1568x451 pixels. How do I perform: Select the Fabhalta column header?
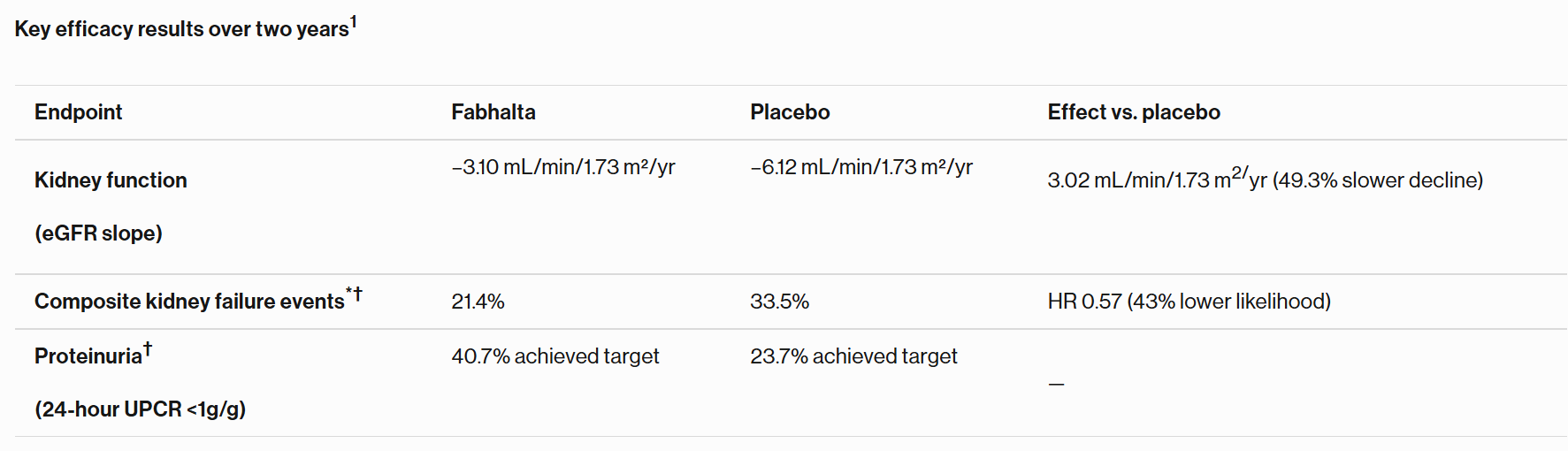(493, 112)
